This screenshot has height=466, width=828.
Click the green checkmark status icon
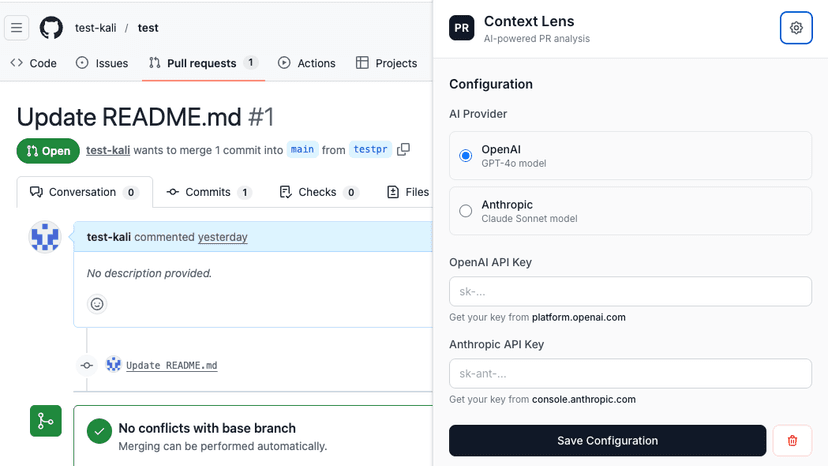(99, 431)
